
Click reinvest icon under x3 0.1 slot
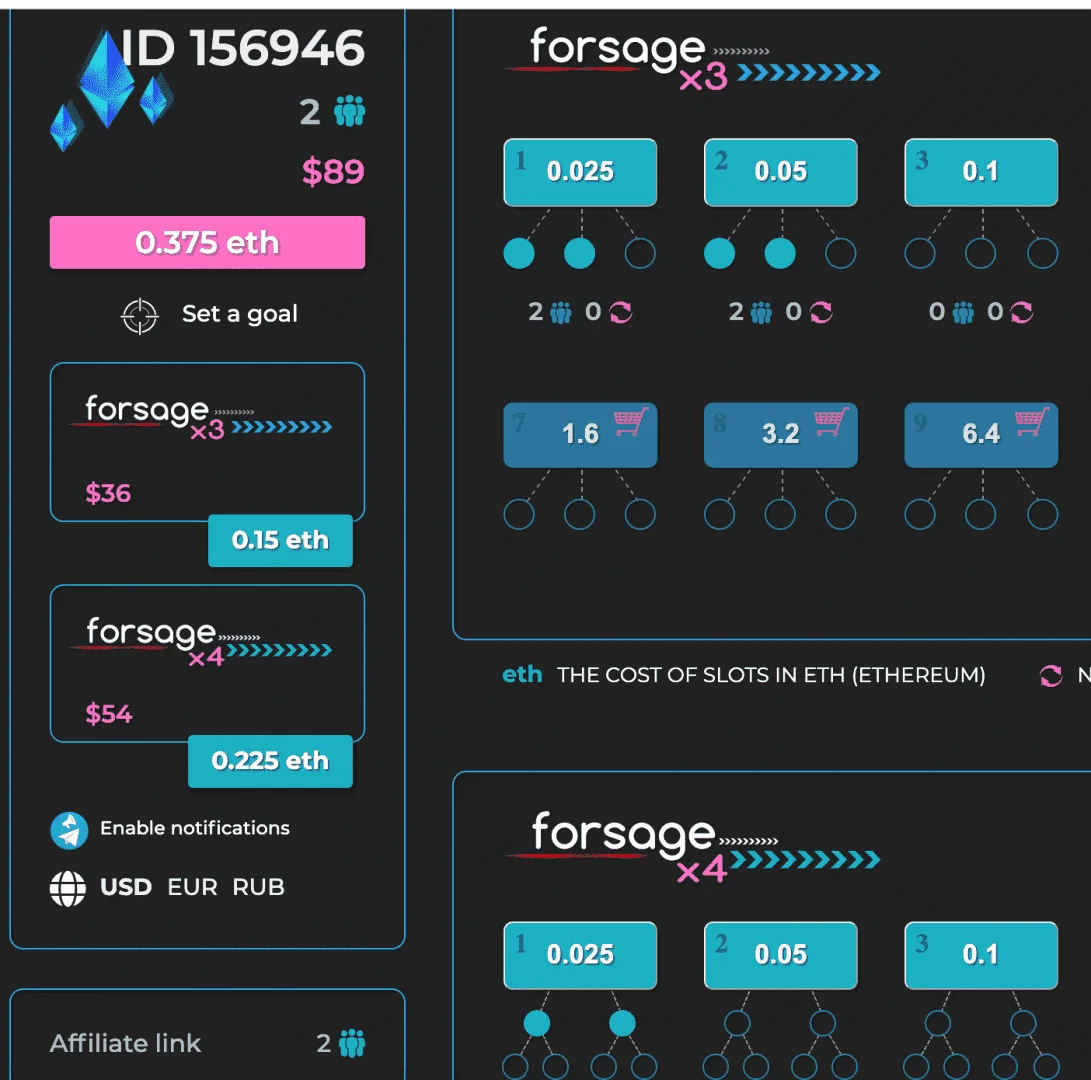(x=1021, y=312)
